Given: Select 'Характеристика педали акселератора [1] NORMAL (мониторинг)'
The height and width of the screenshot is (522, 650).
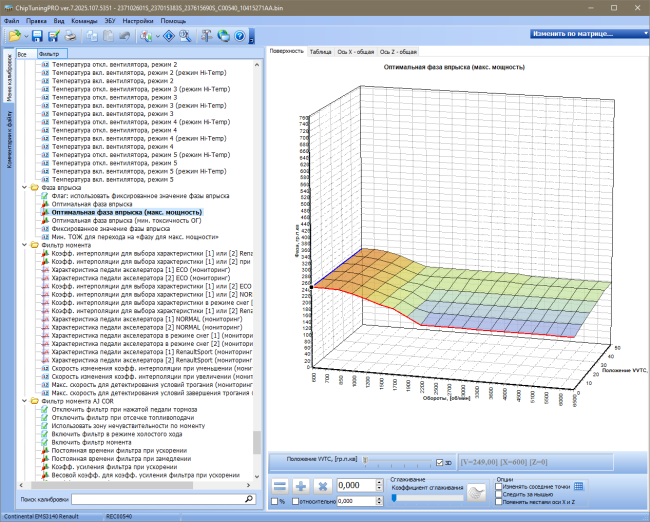Looking at the screenshot, I should click(147, 319).
